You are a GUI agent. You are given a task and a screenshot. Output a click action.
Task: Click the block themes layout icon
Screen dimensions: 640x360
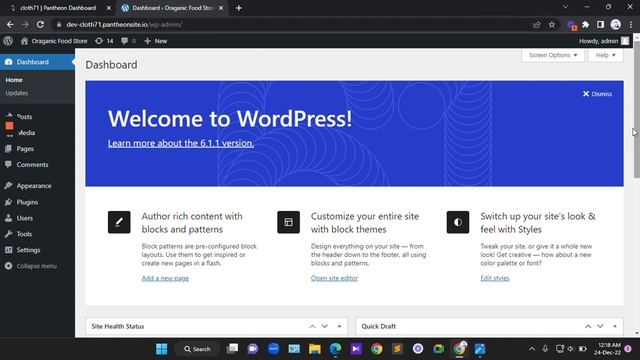click(289, 222)
